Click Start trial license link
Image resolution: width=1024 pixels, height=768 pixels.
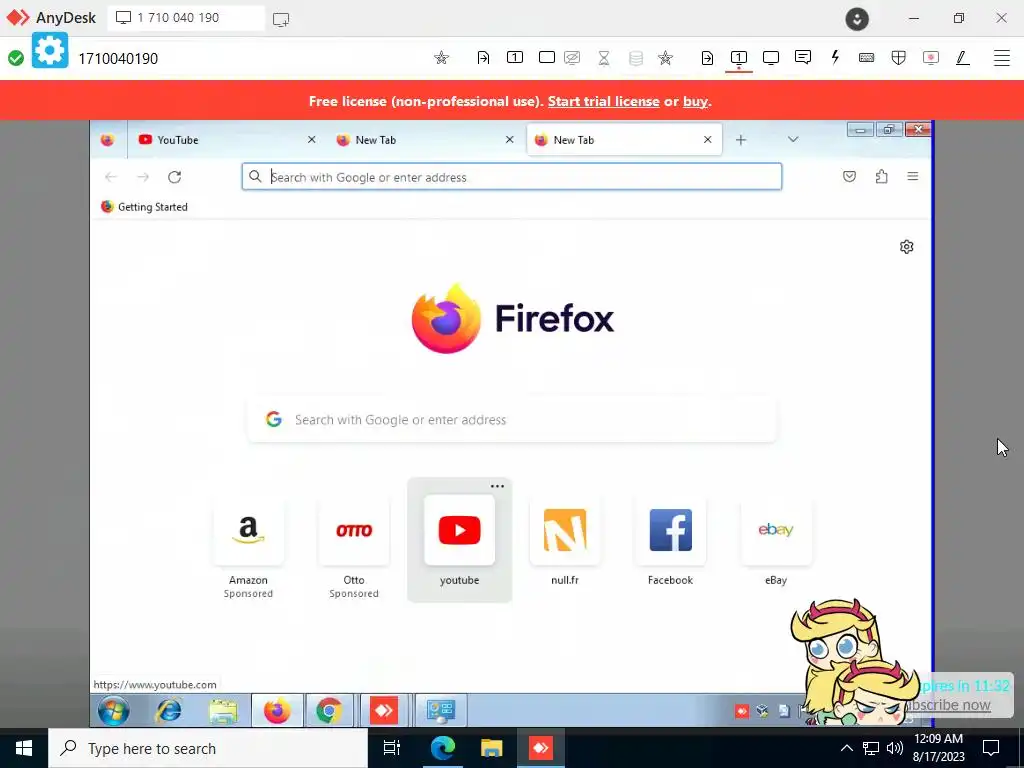click(x=603, y=101)
